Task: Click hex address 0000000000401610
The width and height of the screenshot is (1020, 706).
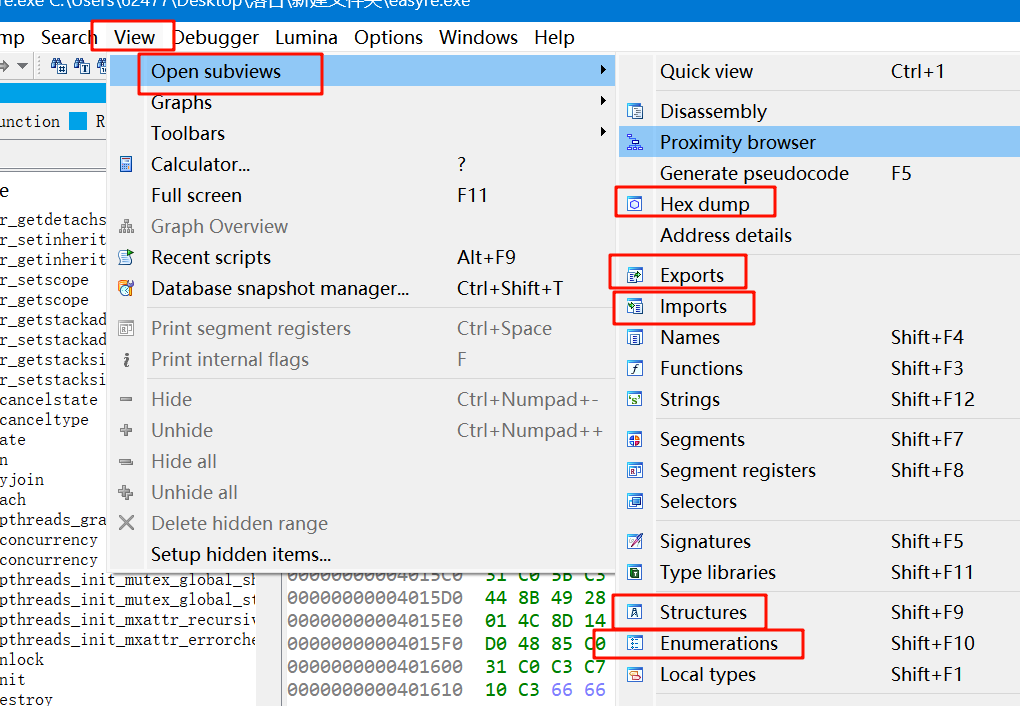Action: coord(375,690)
